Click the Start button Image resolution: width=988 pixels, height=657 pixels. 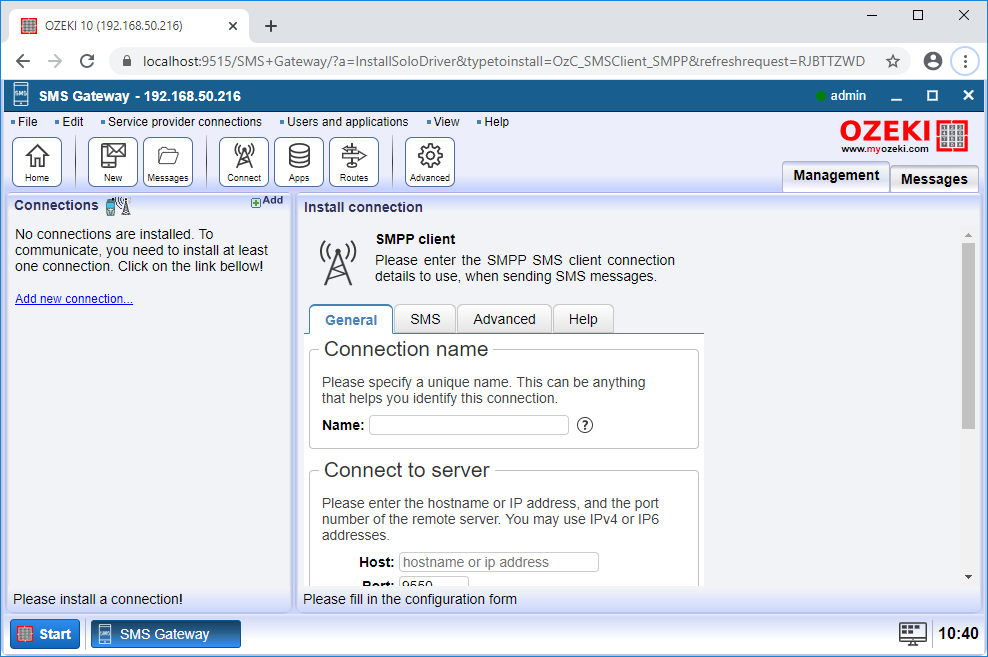pos(45,634)
